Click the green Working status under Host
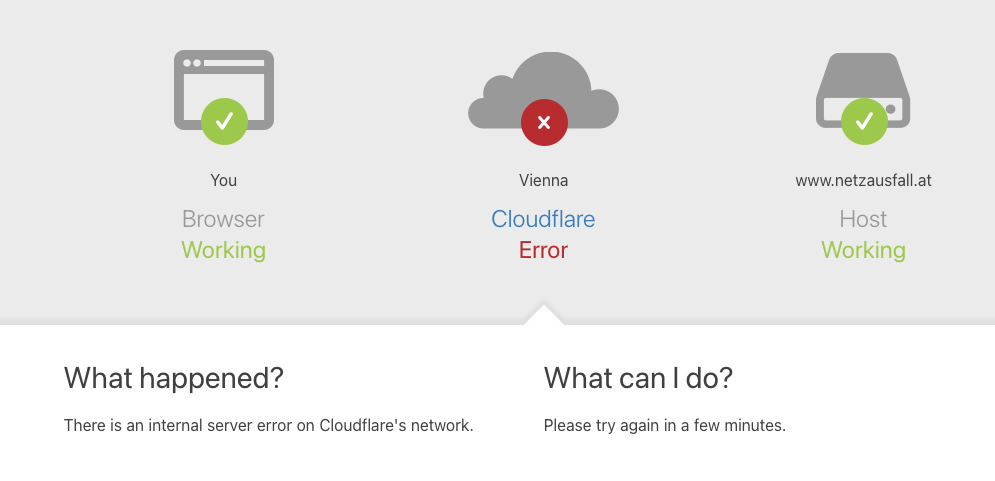The width and height of the screenshot is (995, 481). click(863, 250)
